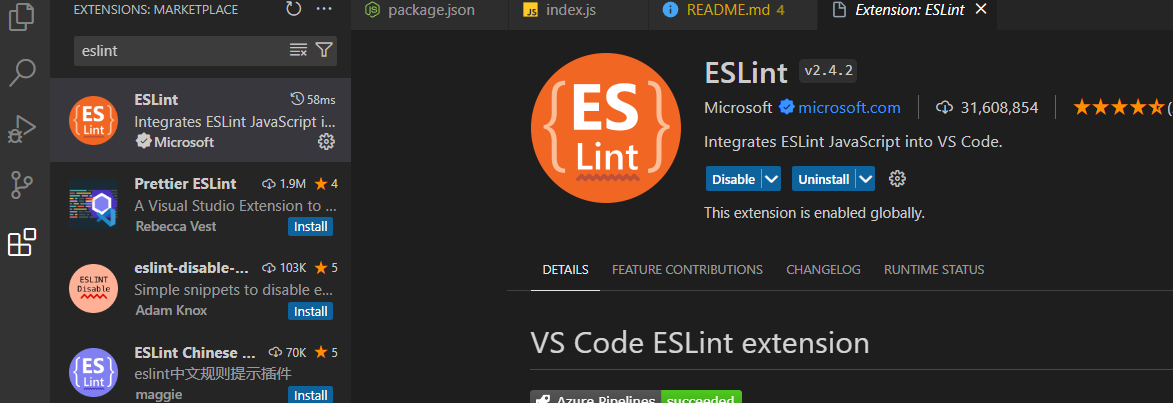Image resolution: width=1173 pixels, height=403 pixels.
Task: Click the five-star rating of ESLint
Action: [x=1119, y=108]
